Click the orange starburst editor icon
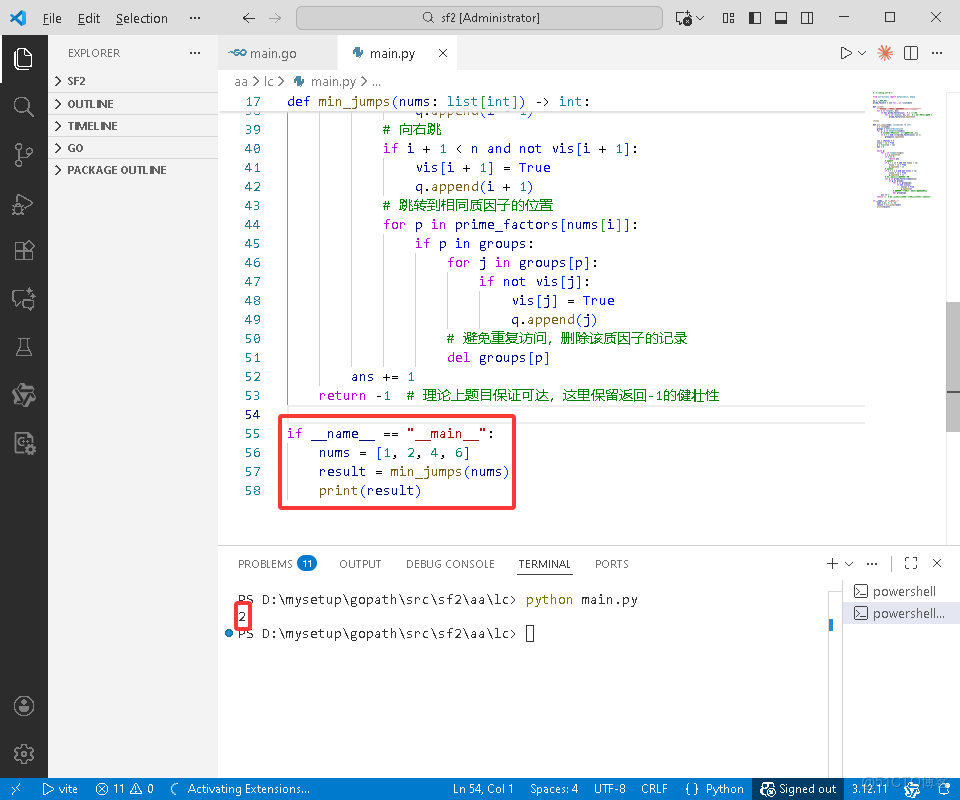Image resolution: width=960 pixels, height=800 pixels. [884, 53]
